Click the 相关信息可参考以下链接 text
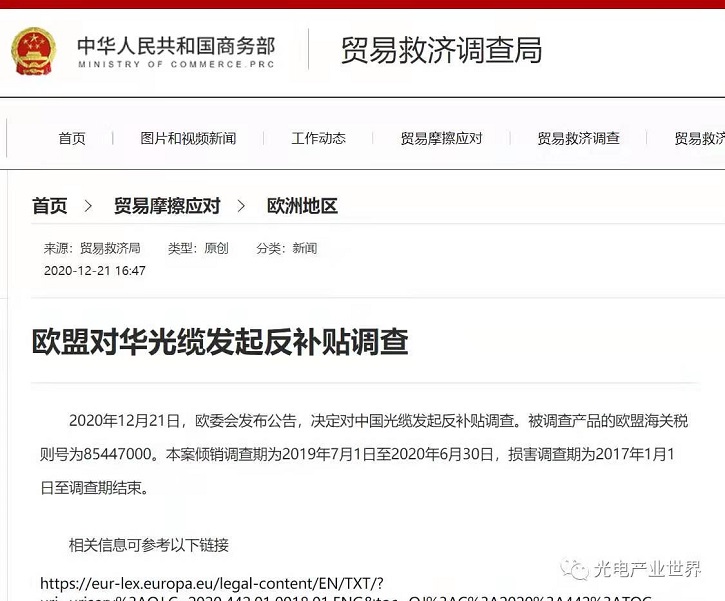725x601 pixels. (x=149, y=545)
